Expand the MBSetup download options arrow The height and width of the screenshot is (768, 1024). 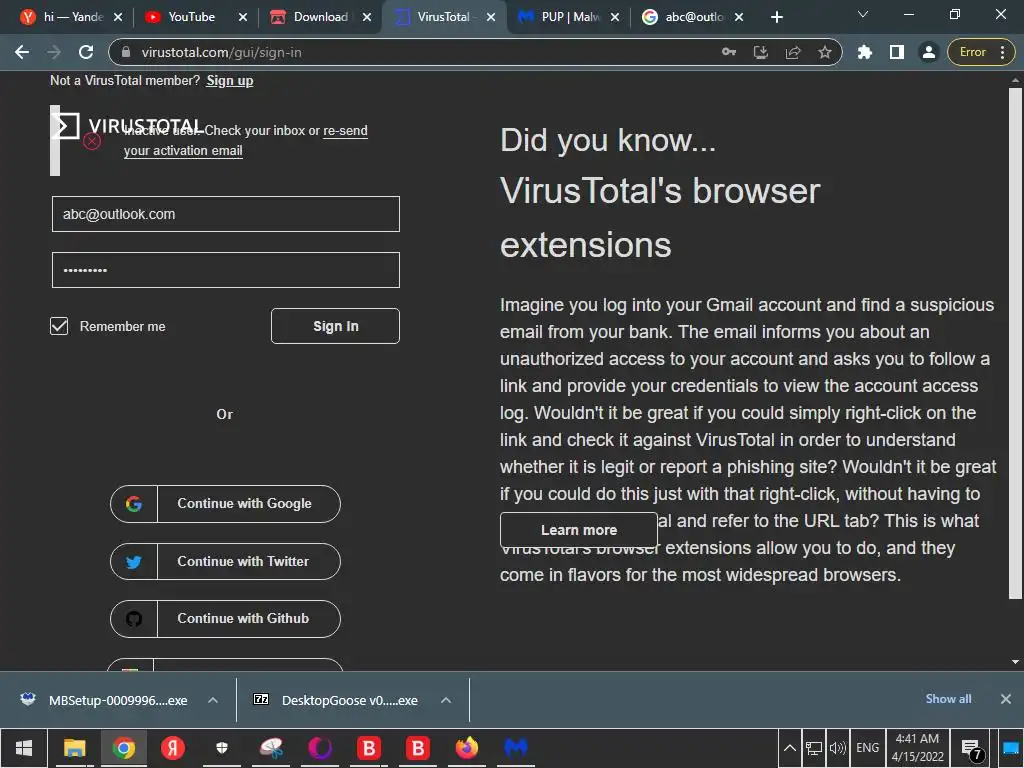point(213,700)
